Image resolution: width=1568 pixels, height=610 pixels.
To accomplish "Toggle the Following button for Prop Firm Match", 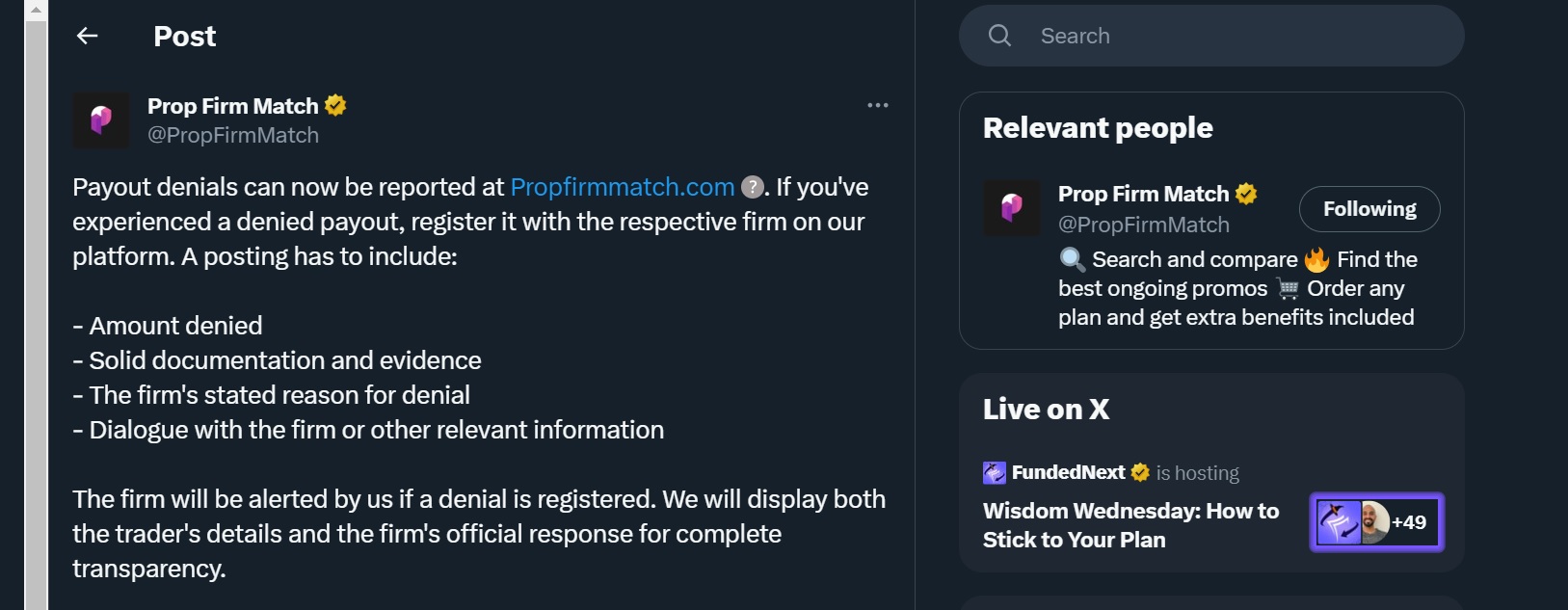I will tap(1369, 209).
